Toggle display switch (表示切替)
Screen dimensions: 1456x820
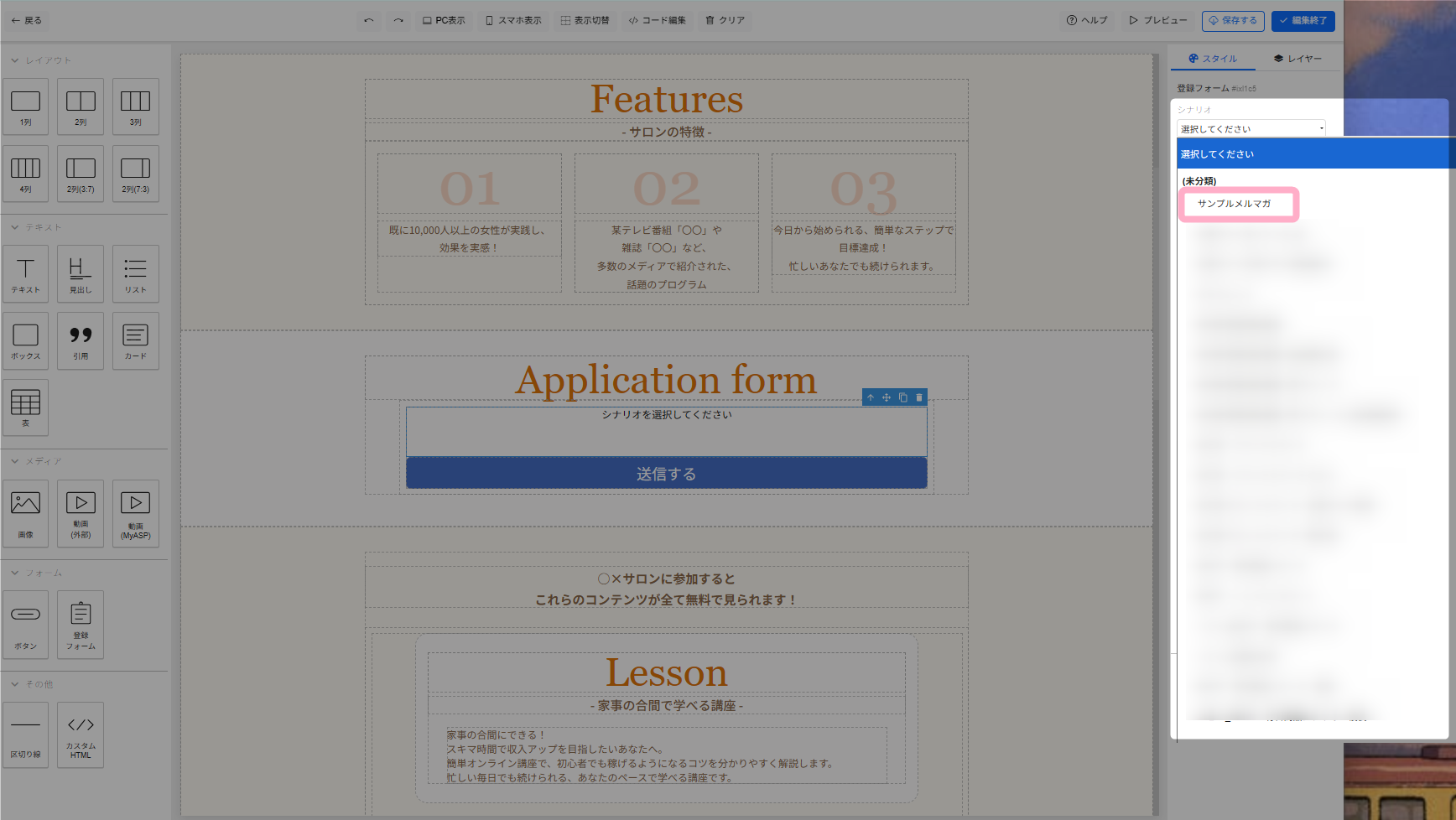tap(585, 20)
